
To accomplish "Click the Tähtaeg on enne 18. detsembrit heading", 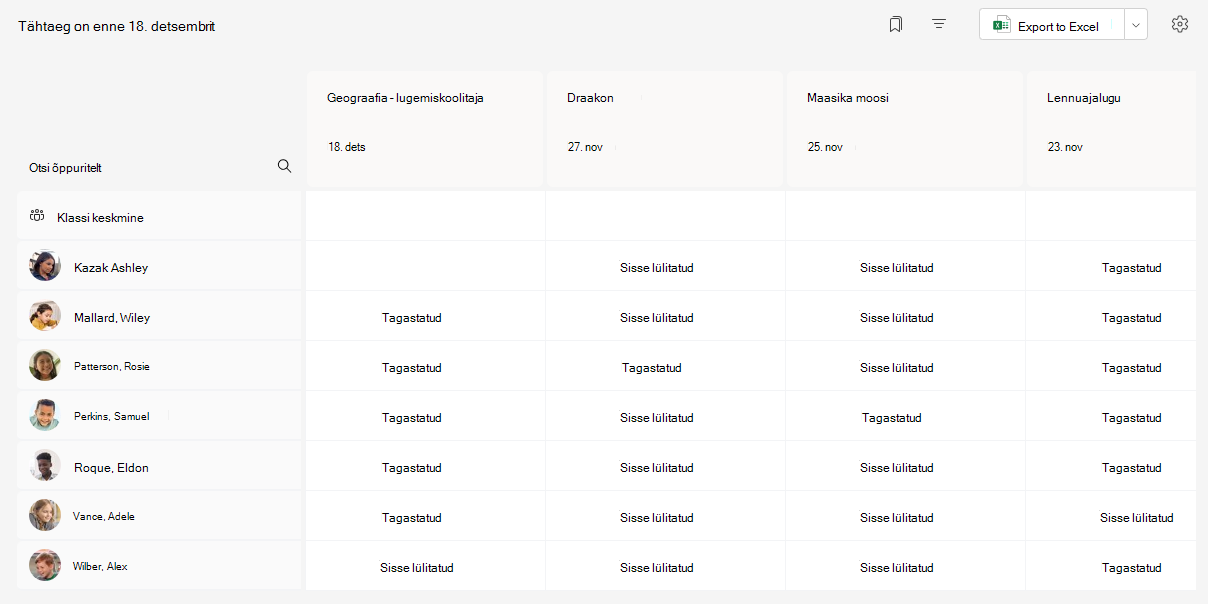I will [x=116, y=26].
